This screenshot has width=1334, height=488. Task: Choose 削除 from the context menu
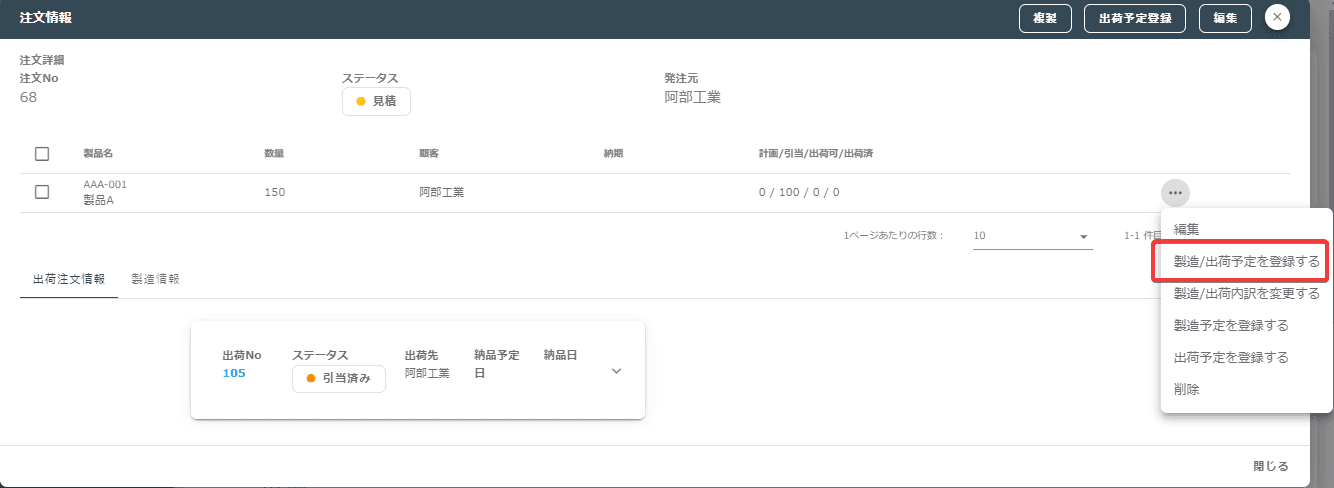pos(1247,390)
